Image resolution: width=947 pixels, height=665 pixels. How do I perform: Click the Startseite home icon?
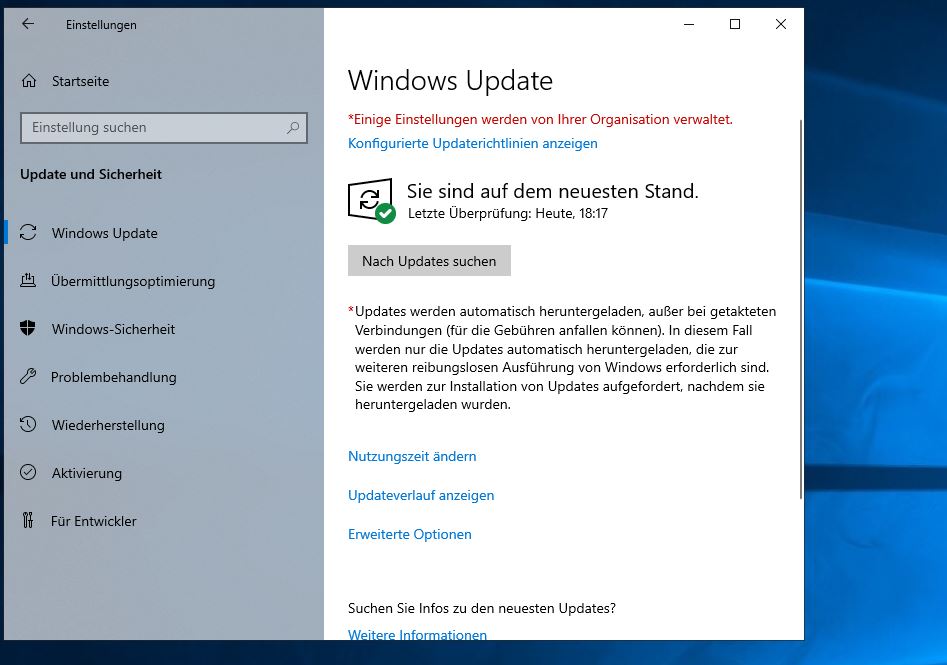click(x=29, y=81)
